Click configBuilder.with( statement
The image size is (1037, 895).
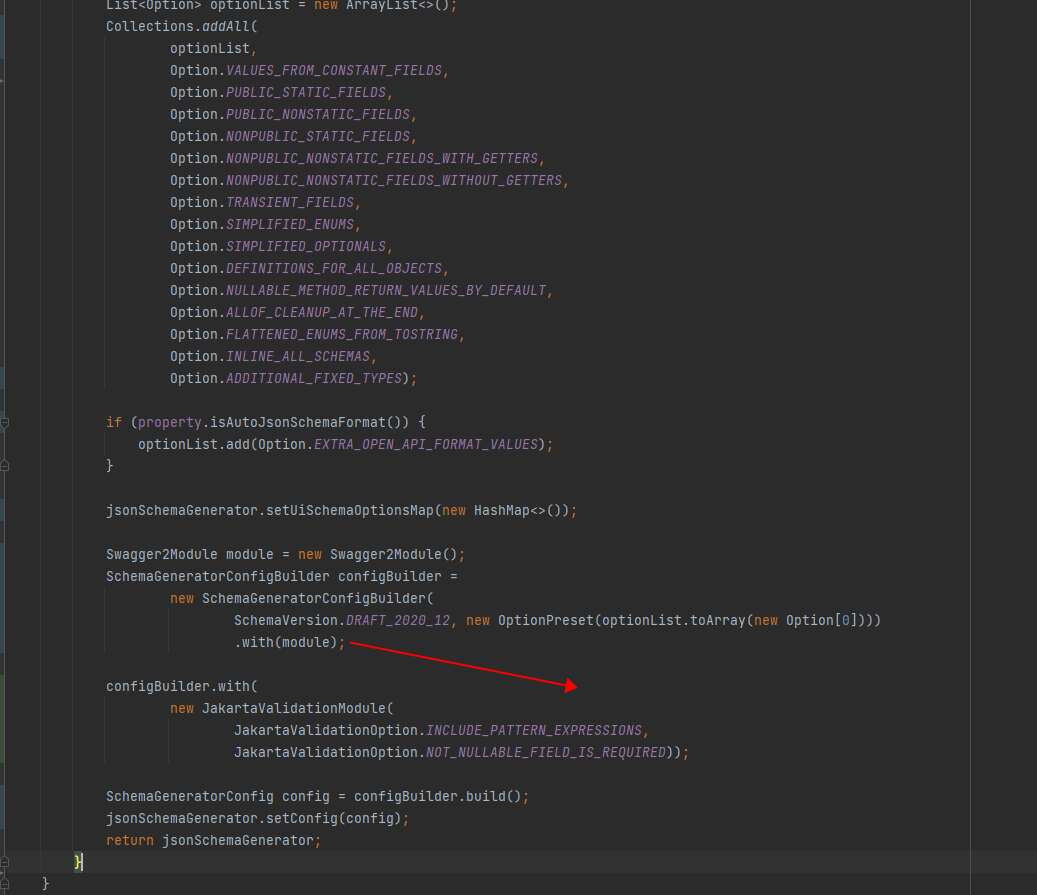182,686
